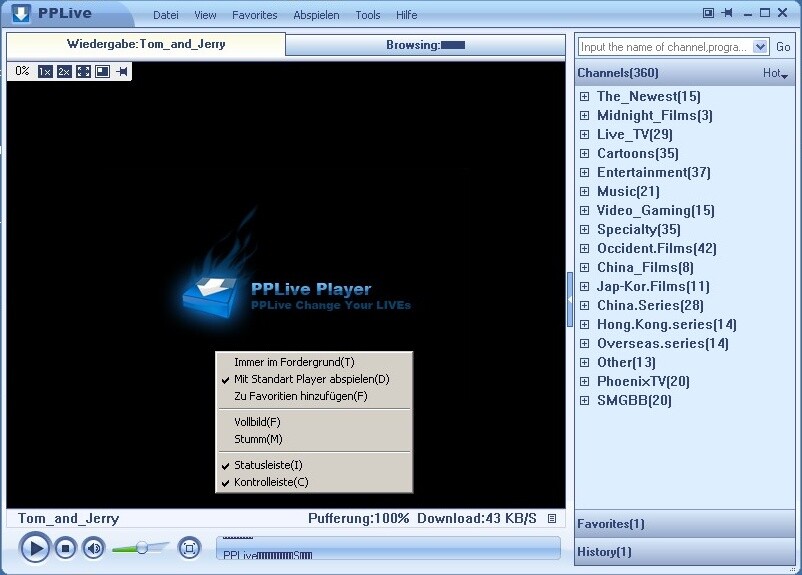Toggle Immer im Fordergrund(T) option
Image resolution: width=802 pixels, height=575 pixels.
tap(314, 362)
